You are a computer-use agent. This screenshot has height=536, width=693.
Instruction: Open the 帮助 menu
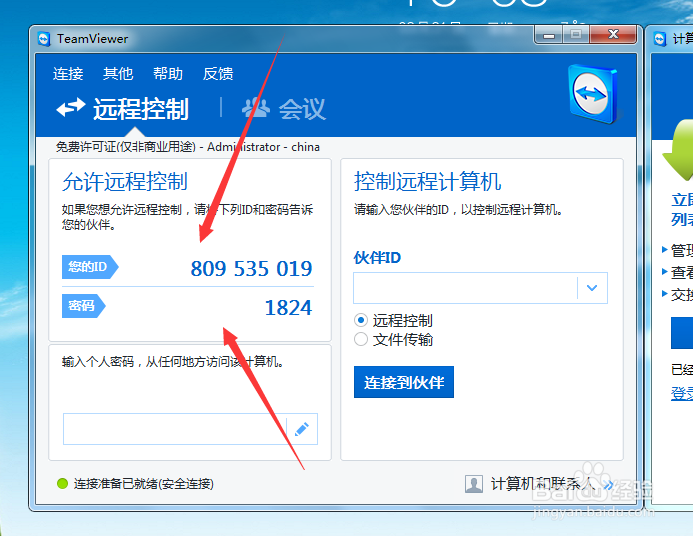(168, 73)
